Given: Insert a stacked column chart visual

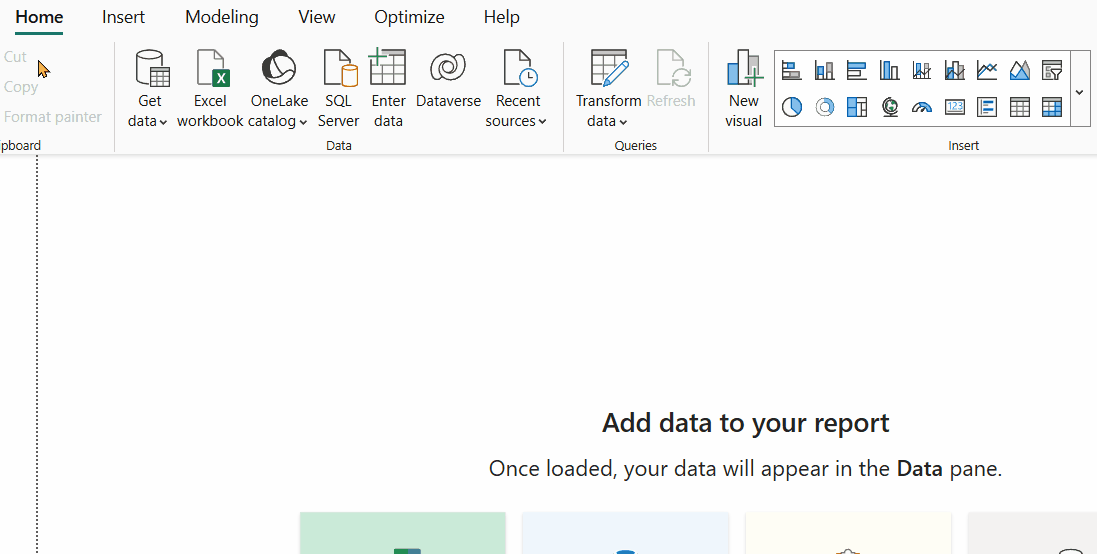Looking at the screenshot, I should click(x=824, y=70).
